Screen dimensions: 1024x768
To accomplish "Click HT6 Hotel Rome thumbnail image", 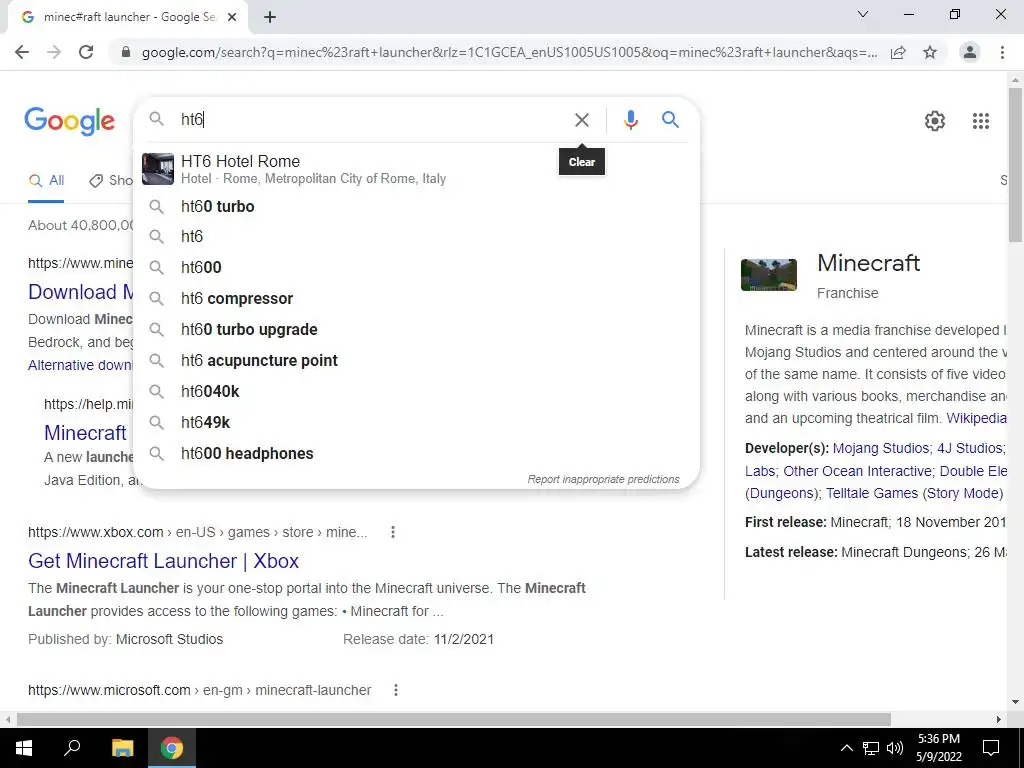I will click(158, 169).
